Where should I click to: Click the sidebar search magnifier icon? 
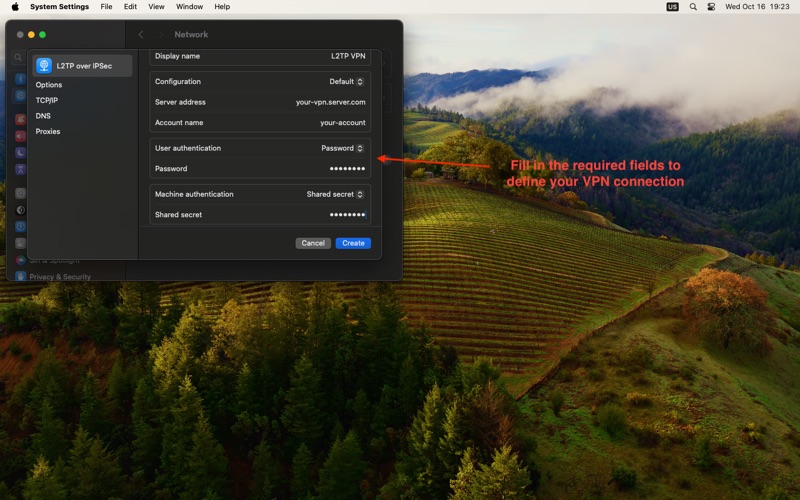click(18, 57)
